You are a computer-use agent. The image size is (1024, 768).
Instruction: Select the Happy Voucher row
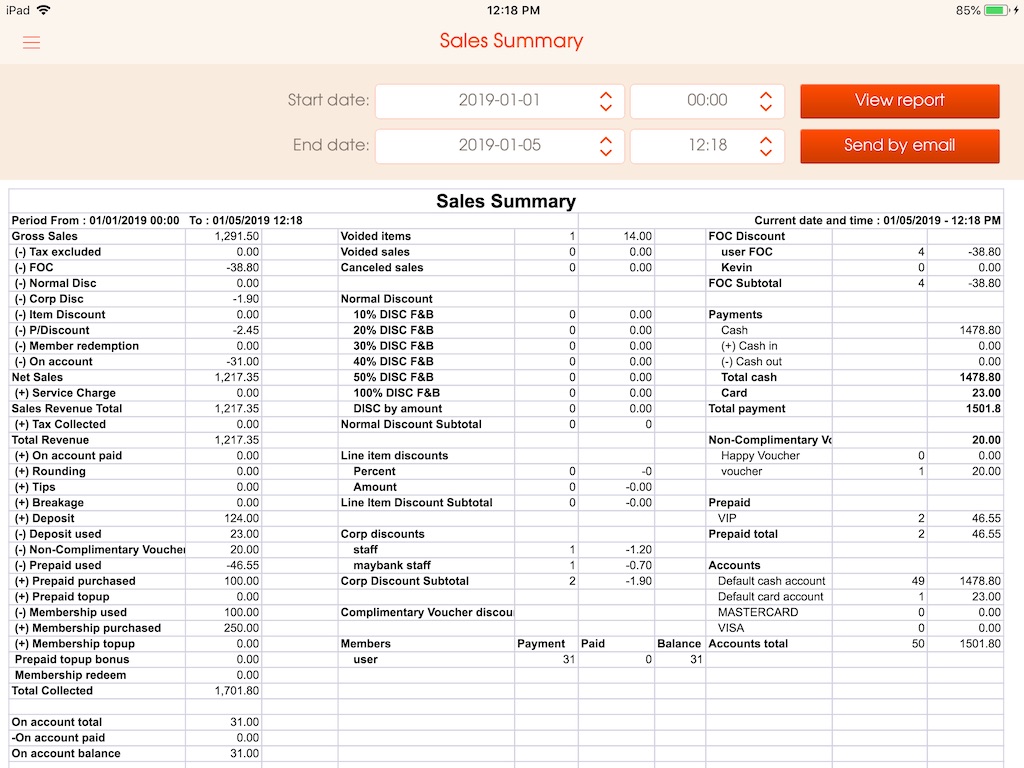pyautogui.click(x=854, y=456)
